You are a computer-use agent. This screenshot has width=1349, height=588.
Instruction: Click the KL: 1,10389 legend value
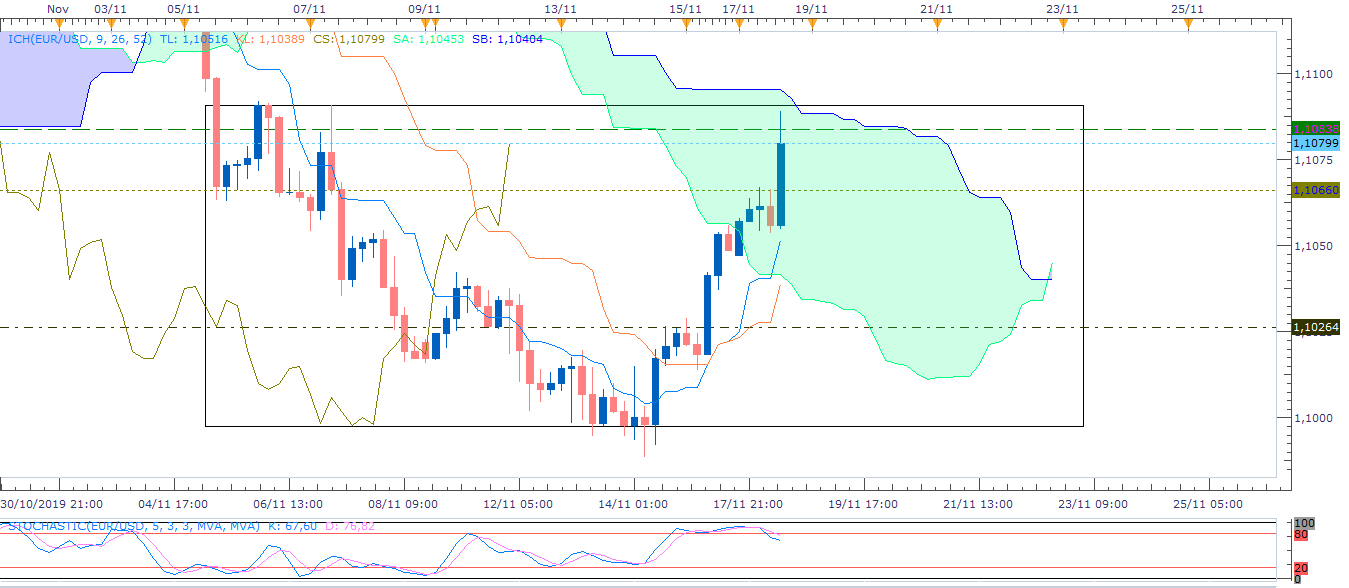click(270, 39)
